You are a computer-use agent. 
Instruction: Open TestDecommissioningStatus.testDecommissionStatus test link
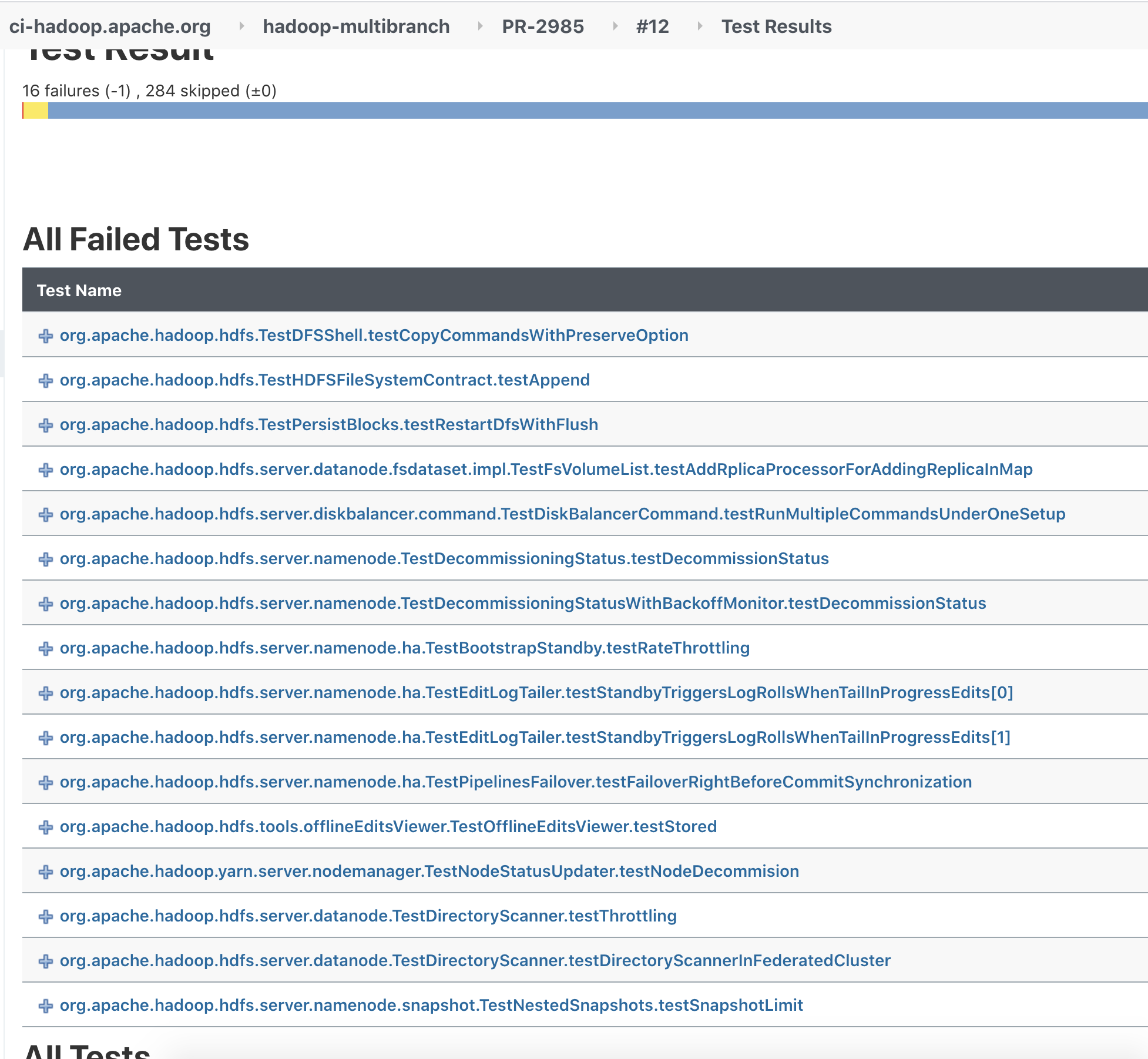444,558
